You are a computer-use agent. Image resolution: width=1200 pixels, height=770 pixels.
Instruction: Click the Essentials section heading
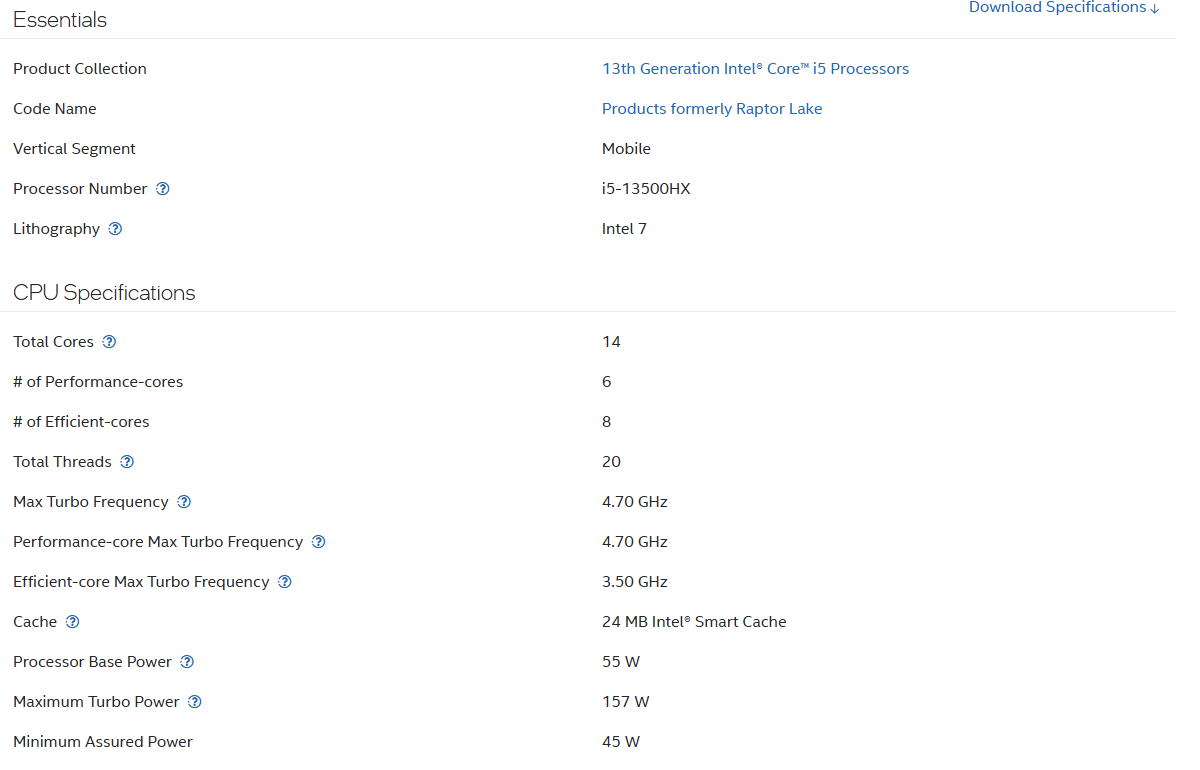(60, 20)
